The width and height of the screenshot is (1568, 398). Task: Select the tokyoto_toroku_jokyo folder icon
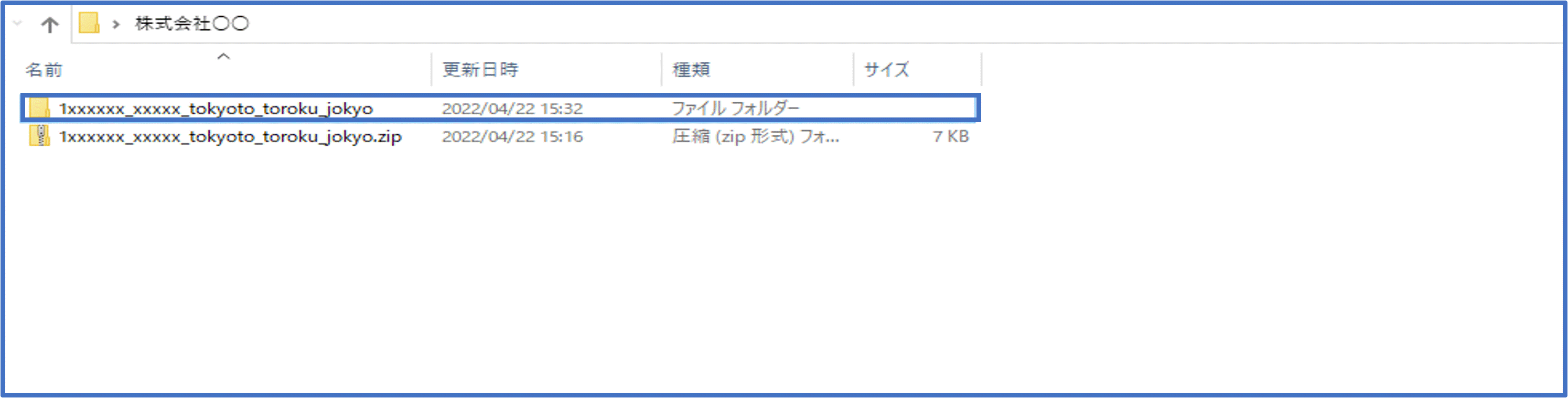pyautogui.click(x=39, y=109)
